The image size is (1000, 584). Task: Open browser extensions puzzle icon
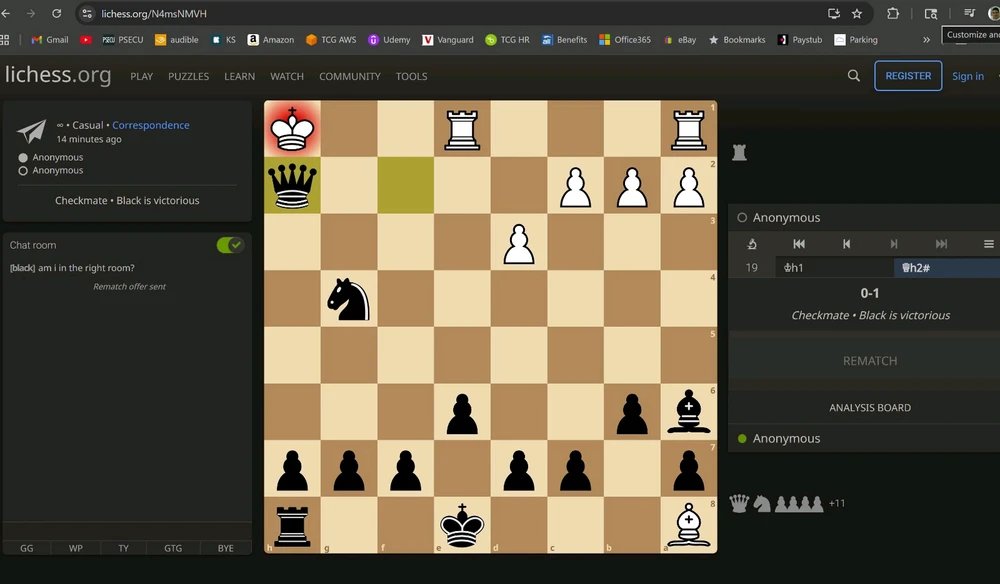click(x=893, y=14)
